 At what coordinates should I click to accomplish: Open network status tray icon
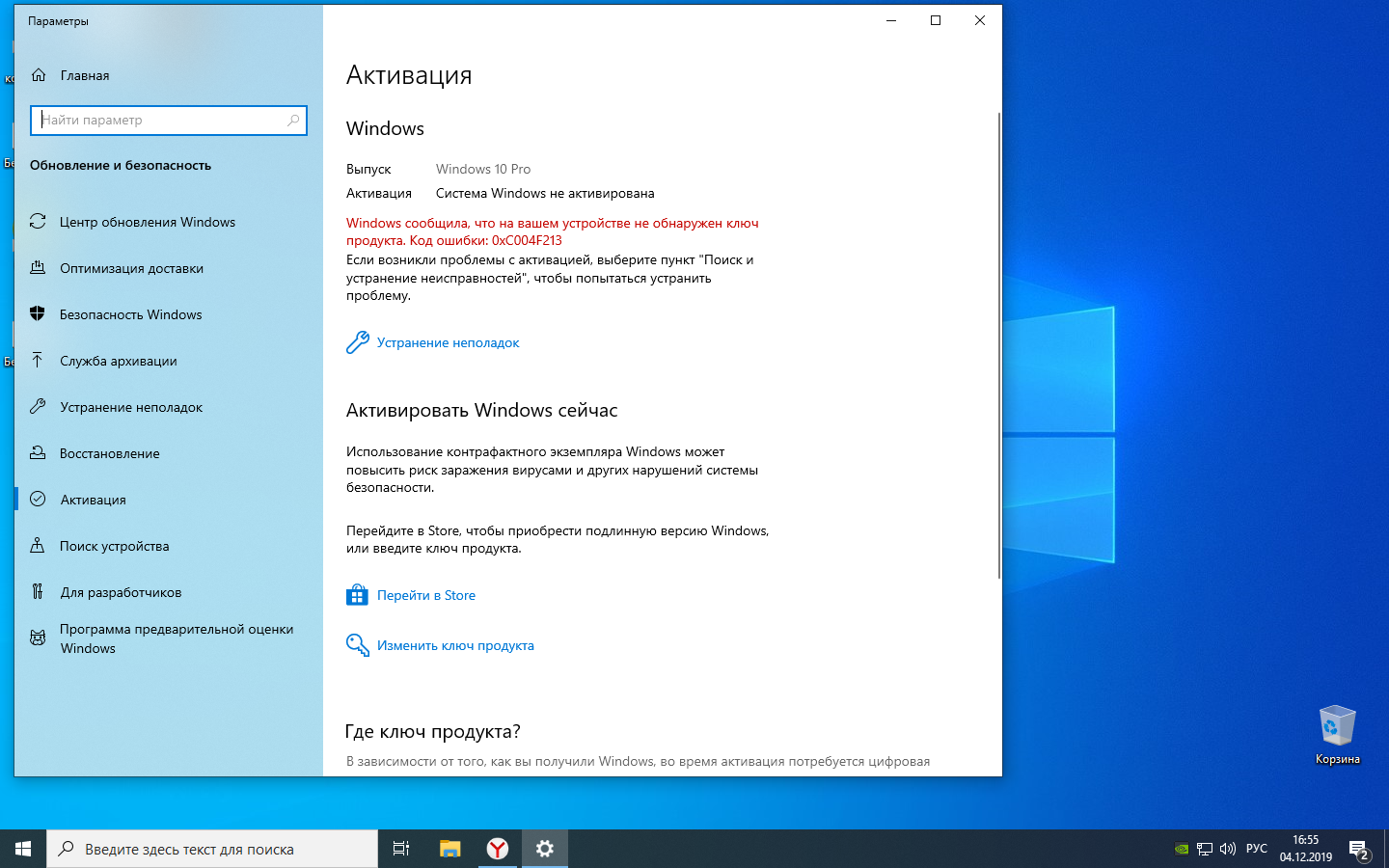tap(1205, 850)
